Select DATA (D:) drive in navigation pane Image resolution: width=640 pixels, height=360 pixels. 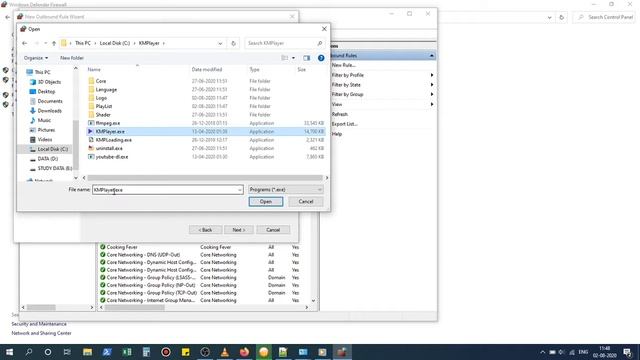(x=47, y=159)
